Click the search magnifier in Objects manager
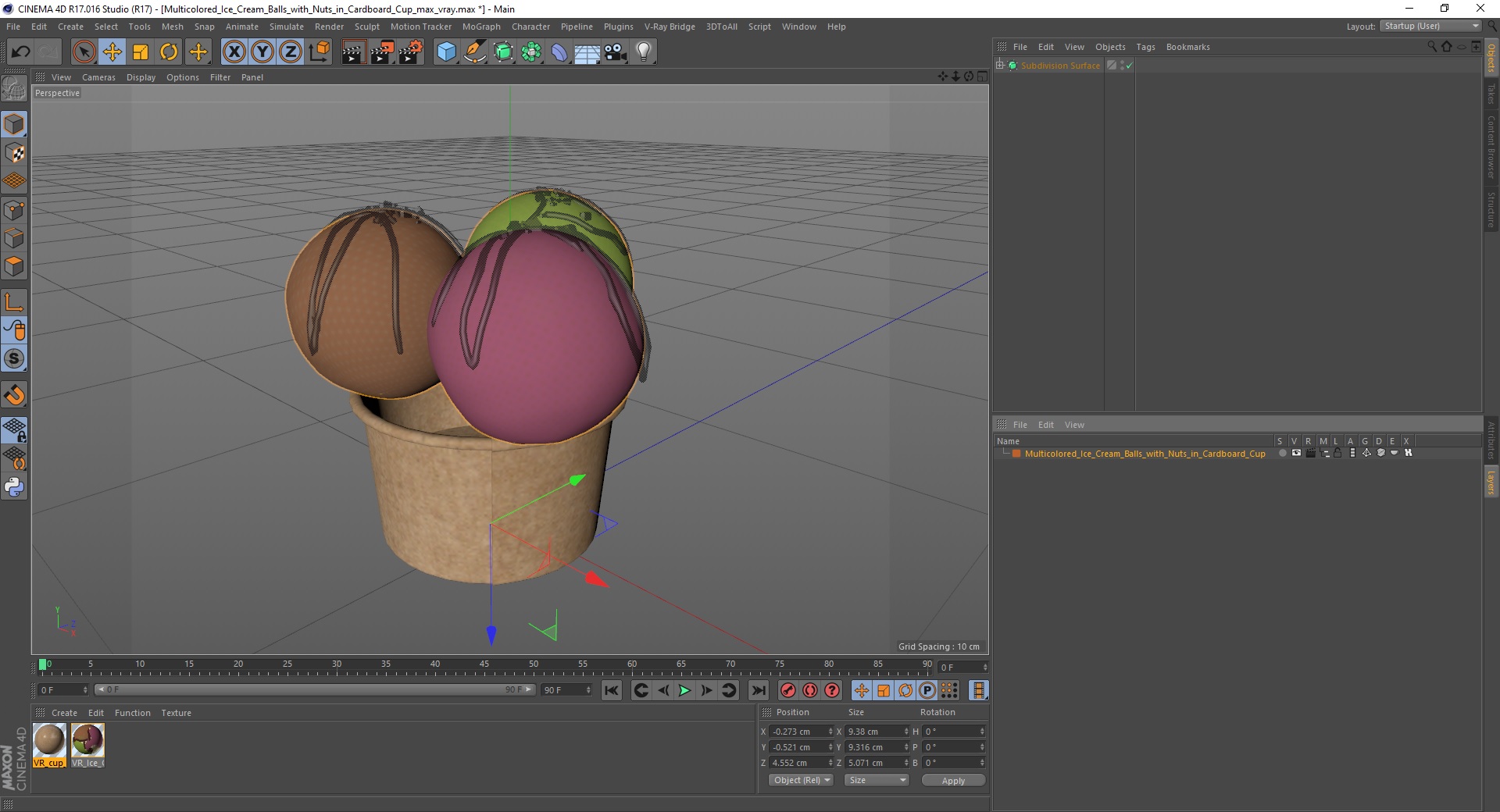Viewport: 1500px width, 812px height. coord(1432,47)
